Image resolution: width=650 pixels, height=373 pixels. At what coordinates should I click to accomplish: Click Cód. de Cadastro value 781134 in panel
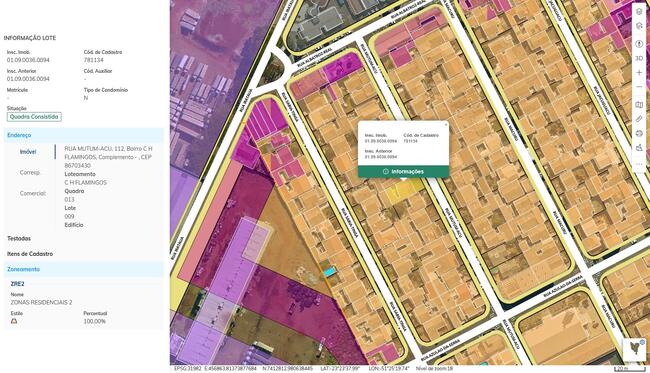(94, 60)
